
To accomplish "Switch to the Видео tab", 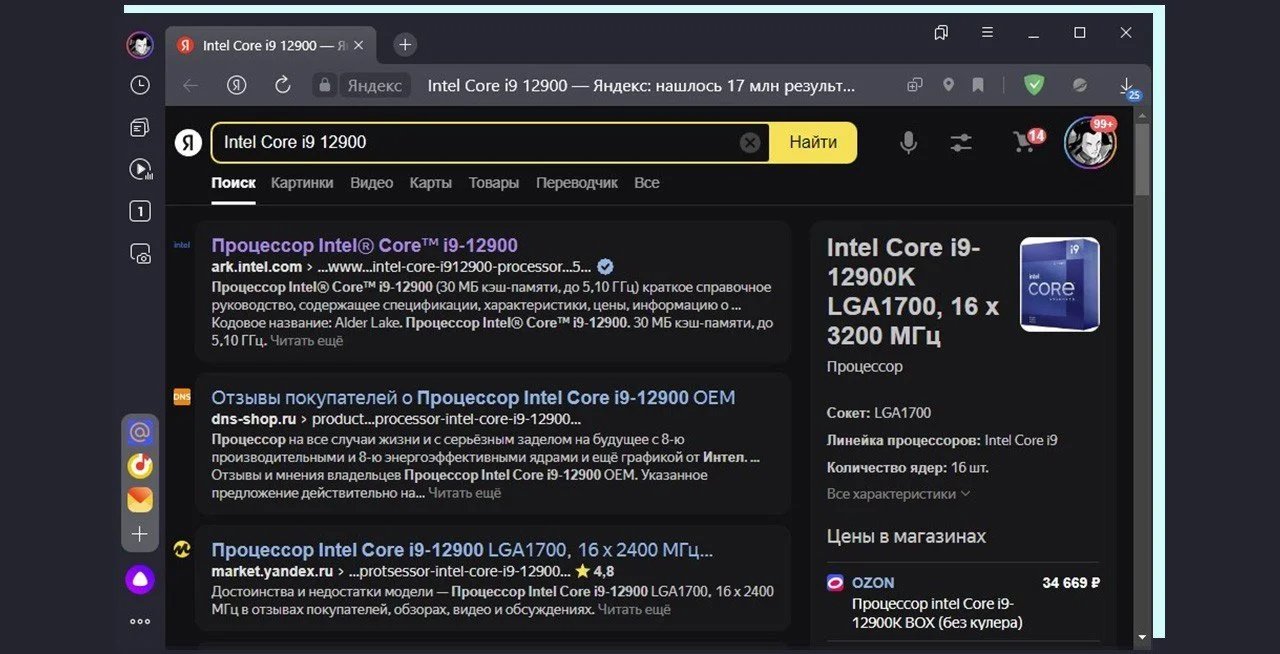I will [372, 183].
